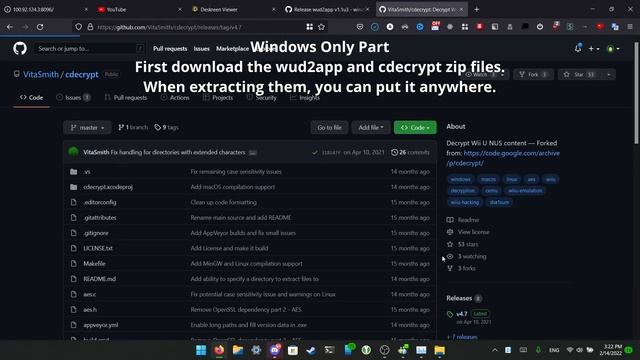Screen dimensions: 640x360
Task: Open the README.md file
Action: click(x=99, y=279)
